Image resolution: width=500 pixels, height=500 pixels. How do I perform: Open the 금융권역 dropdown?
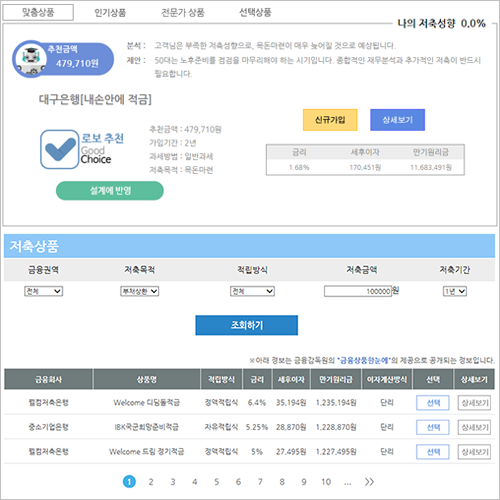43,291
